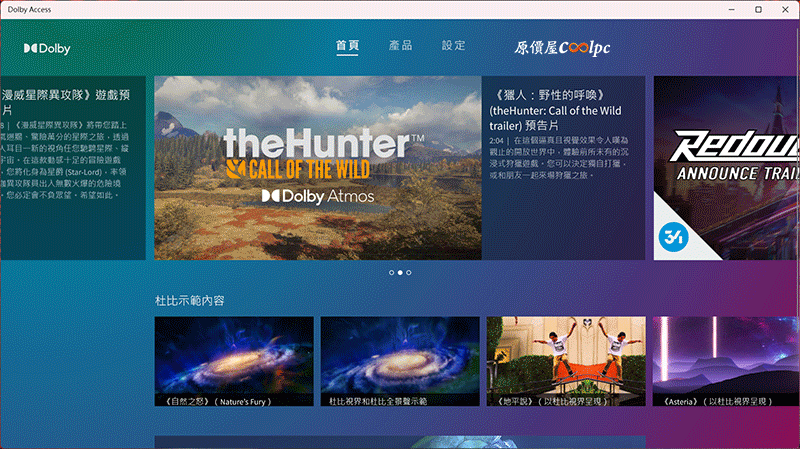The image size is (800, 449).
Task: Open 《自然之怒》 Nature's Fury demo video
Action: [234, 361]
